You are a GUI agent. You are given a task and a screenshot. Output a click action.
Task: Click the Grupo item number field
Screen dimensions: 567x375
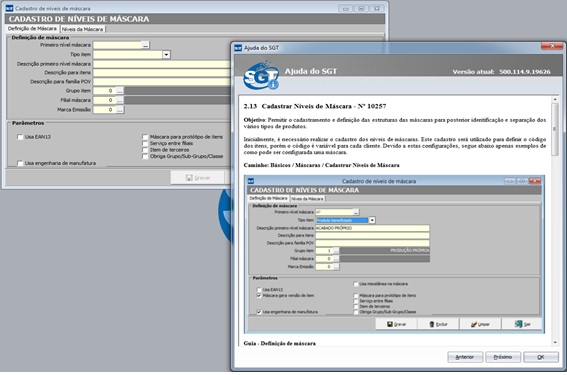coord(105,90)
